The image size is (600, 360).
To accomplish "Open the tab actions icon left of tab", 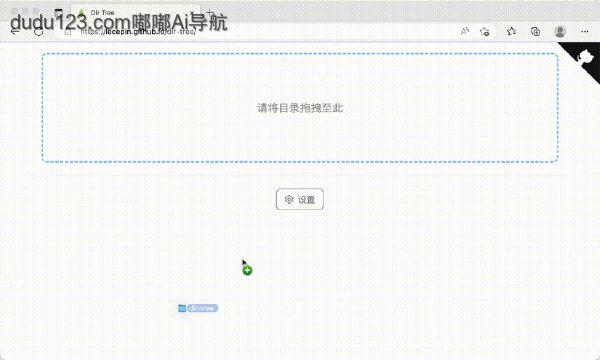I will click(x=58, y=13).
